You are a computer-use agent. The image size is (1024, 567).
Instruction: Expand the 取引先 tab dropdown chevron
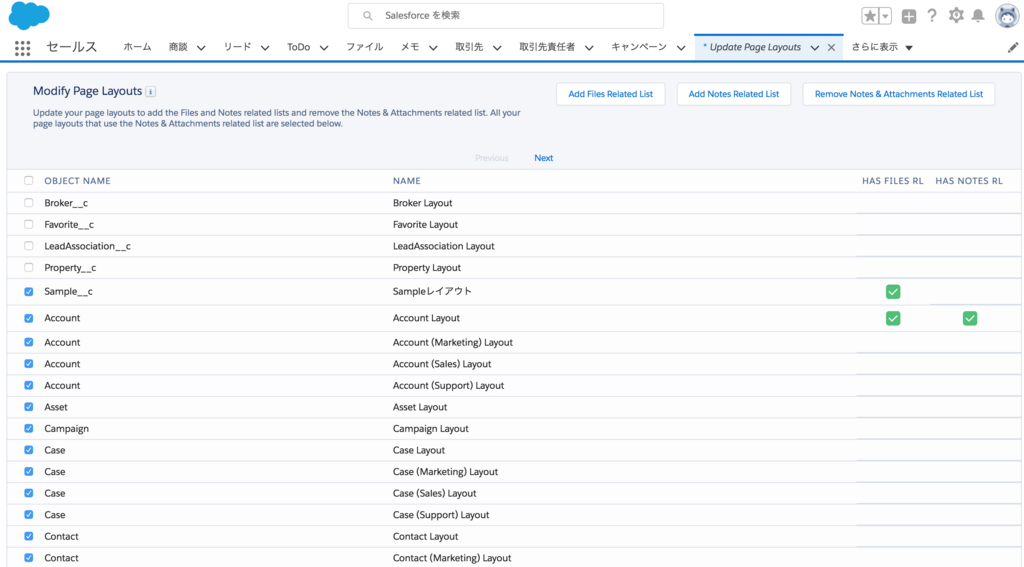pos(497,48)
